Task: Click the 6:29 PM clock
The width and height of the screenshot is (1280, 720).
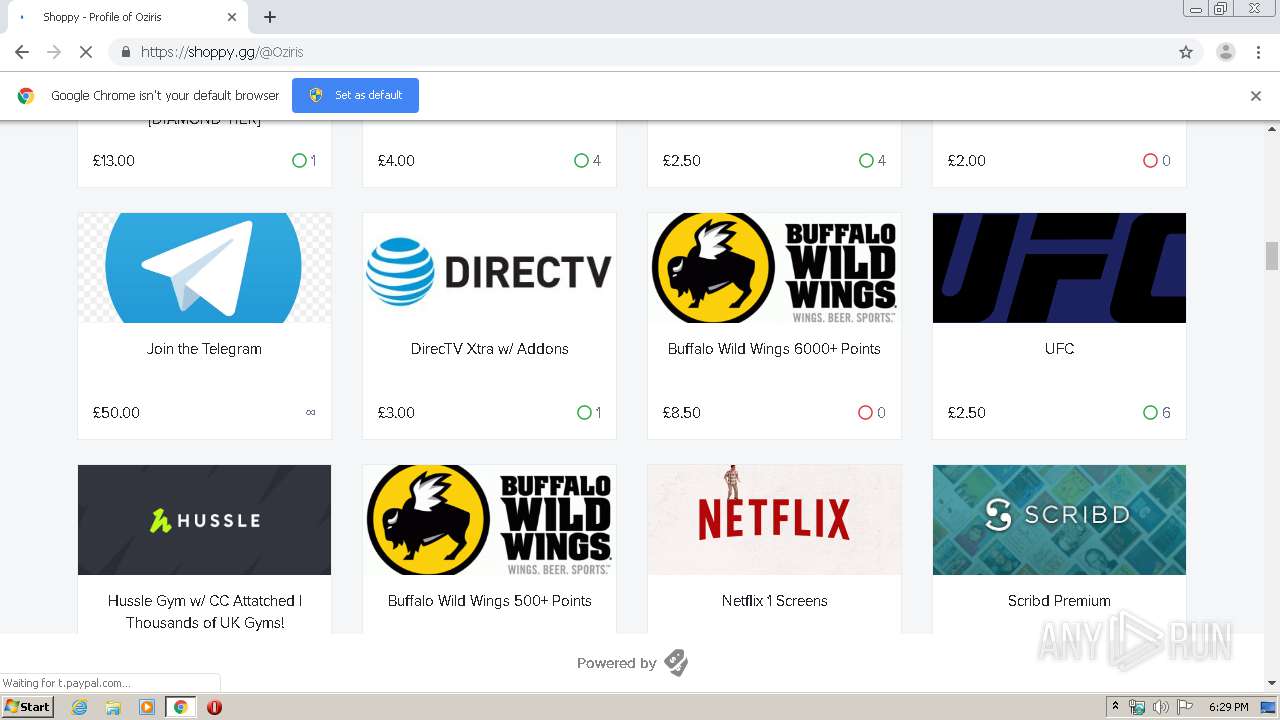Action: [x=1228, y=707]
